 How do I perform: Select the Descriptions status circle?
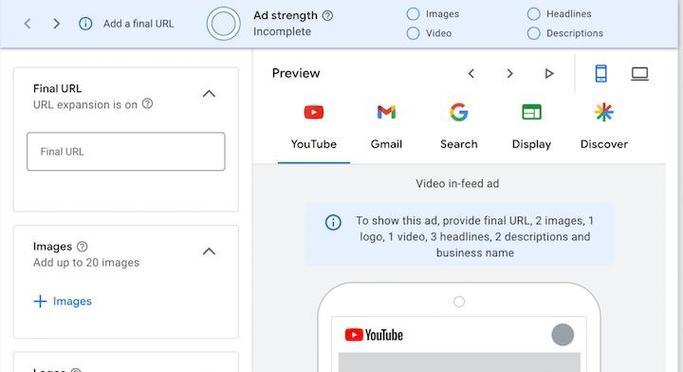534,33
